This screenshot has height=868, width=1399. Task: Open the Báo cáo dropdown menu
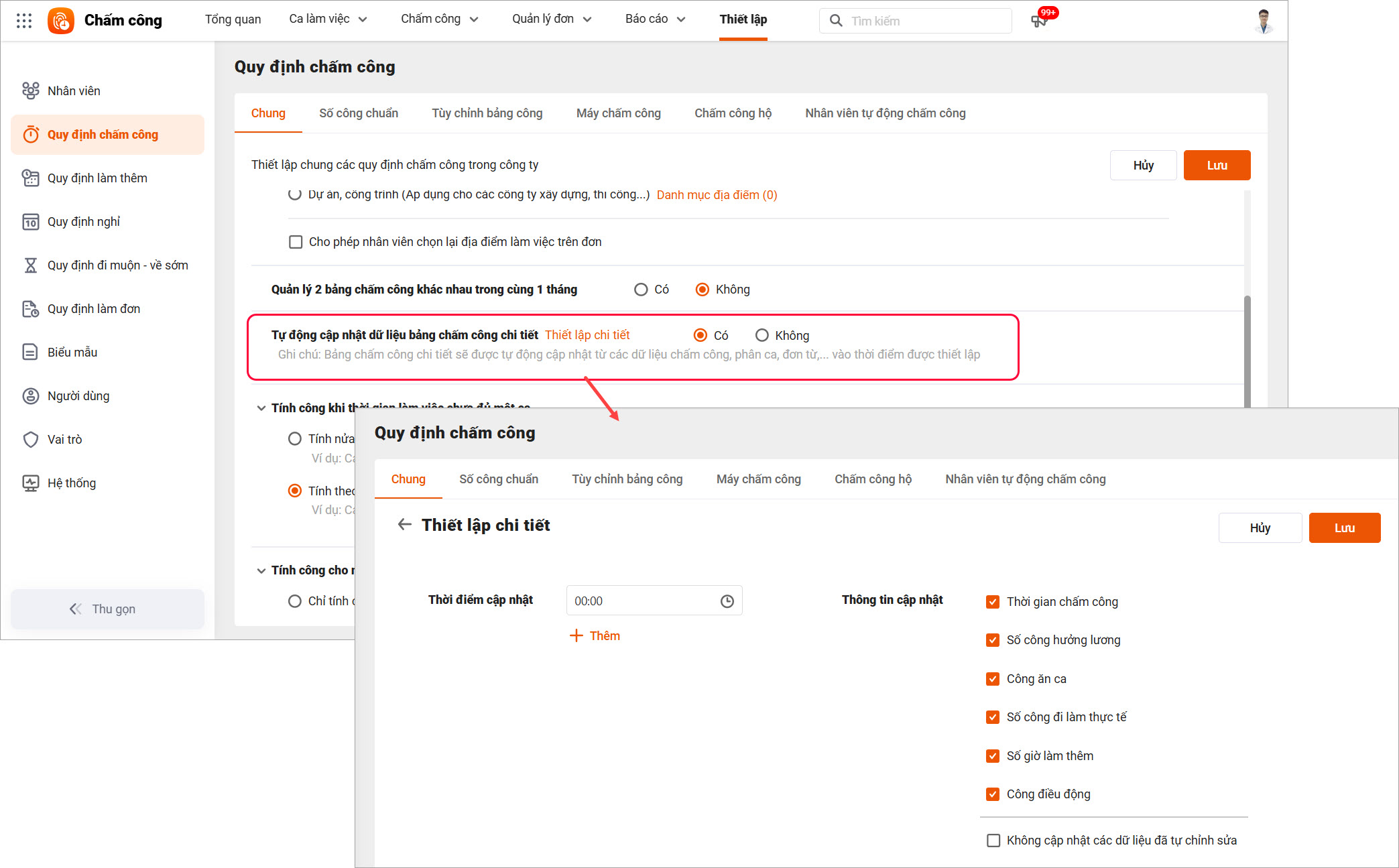[x=655, y=19]
